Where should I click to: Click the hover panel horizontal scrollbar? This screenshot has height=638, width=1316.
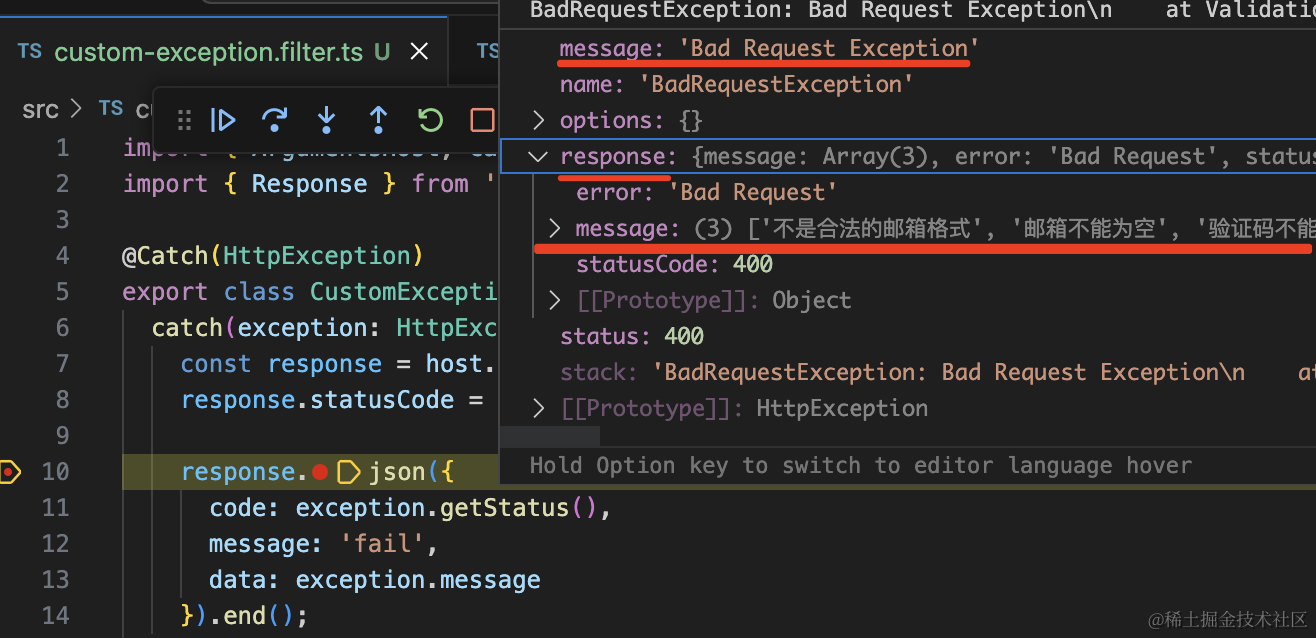[550, 436]
